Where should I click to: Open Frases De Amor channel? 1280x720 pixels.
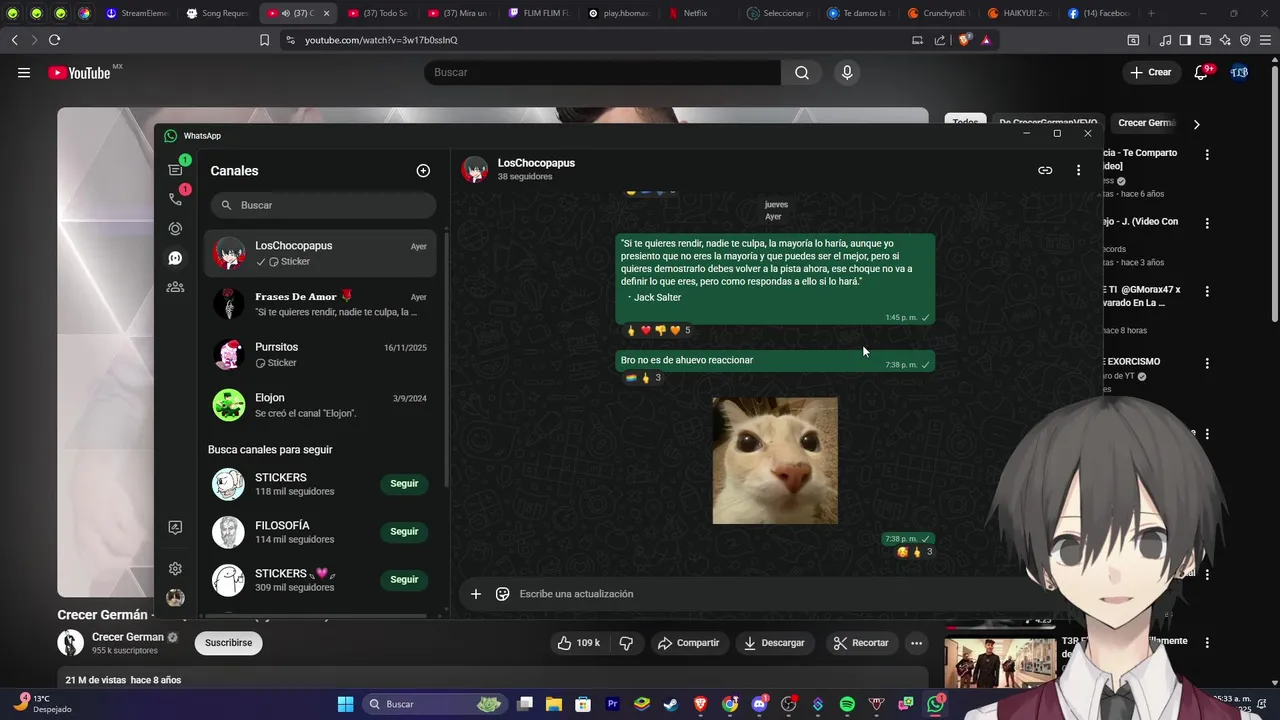(321, 304)
